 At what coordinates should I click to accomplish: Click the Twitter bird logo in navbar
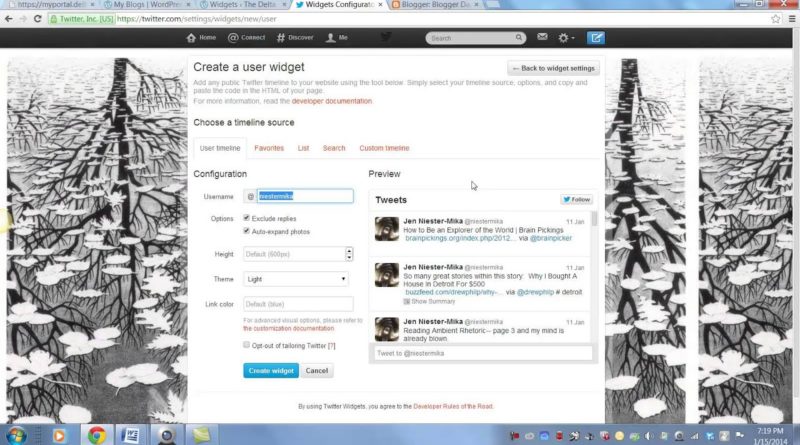point(386,37)
